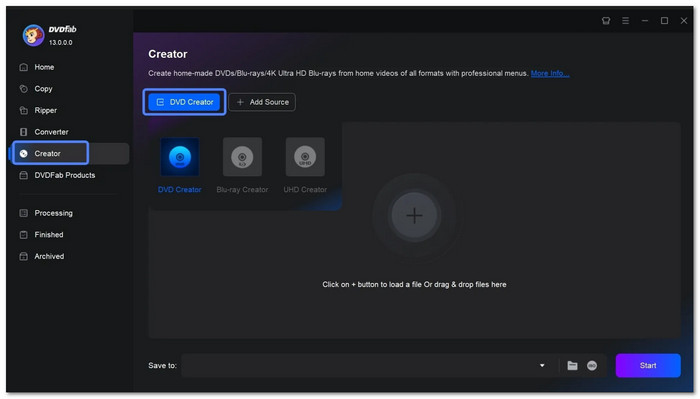The image size is (700, 399).
Task: Open the Home section
Action: [44, 67]
